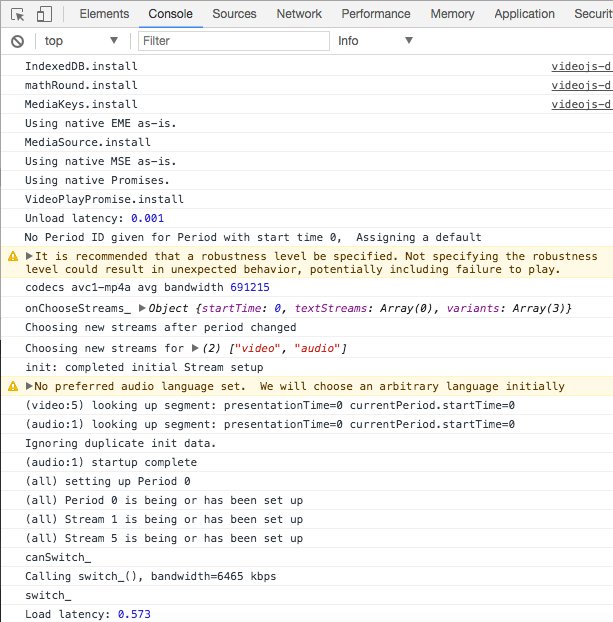Go to the Application tab

point(525,14)
